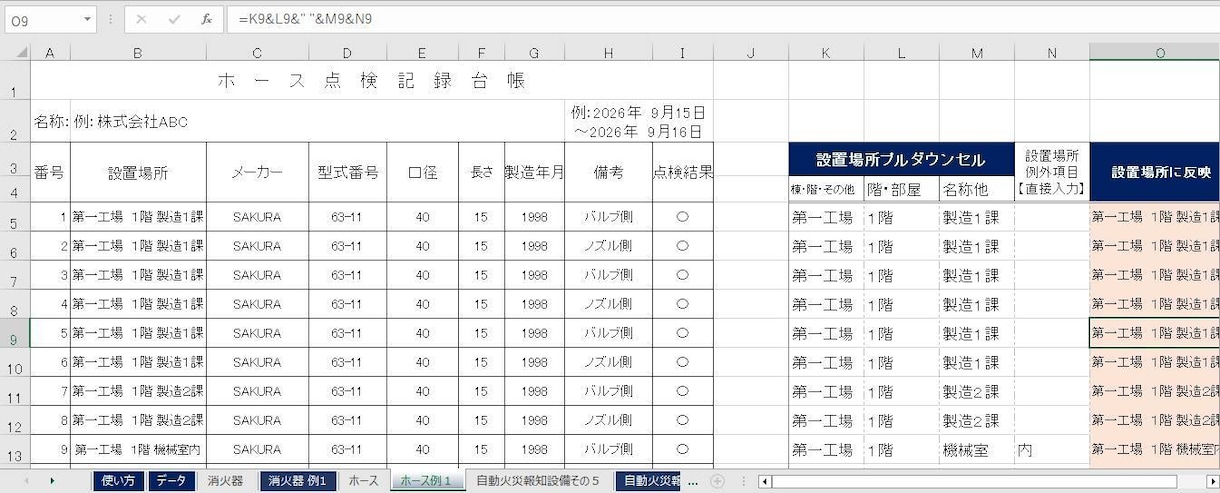
Task: Select 製造2課 cell in row 11 column M
Action: tap(976, 391)
